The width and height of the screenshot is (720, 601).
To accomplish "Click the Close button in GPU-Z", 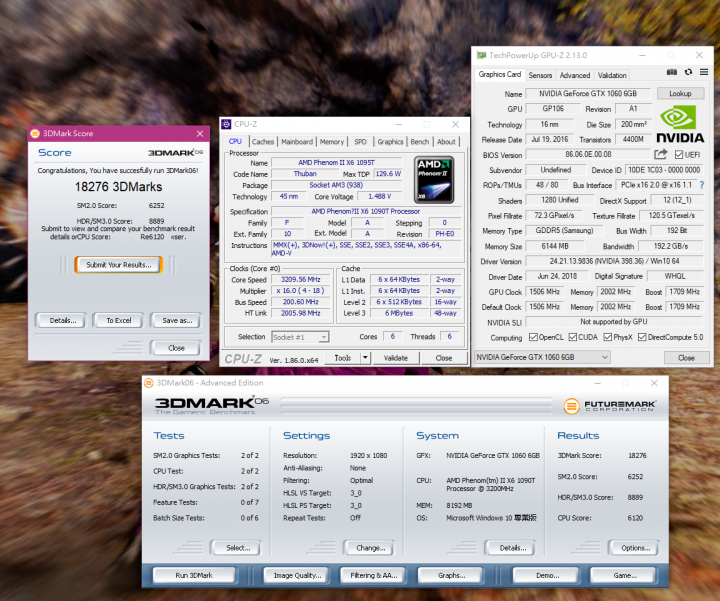I will 686,358.
